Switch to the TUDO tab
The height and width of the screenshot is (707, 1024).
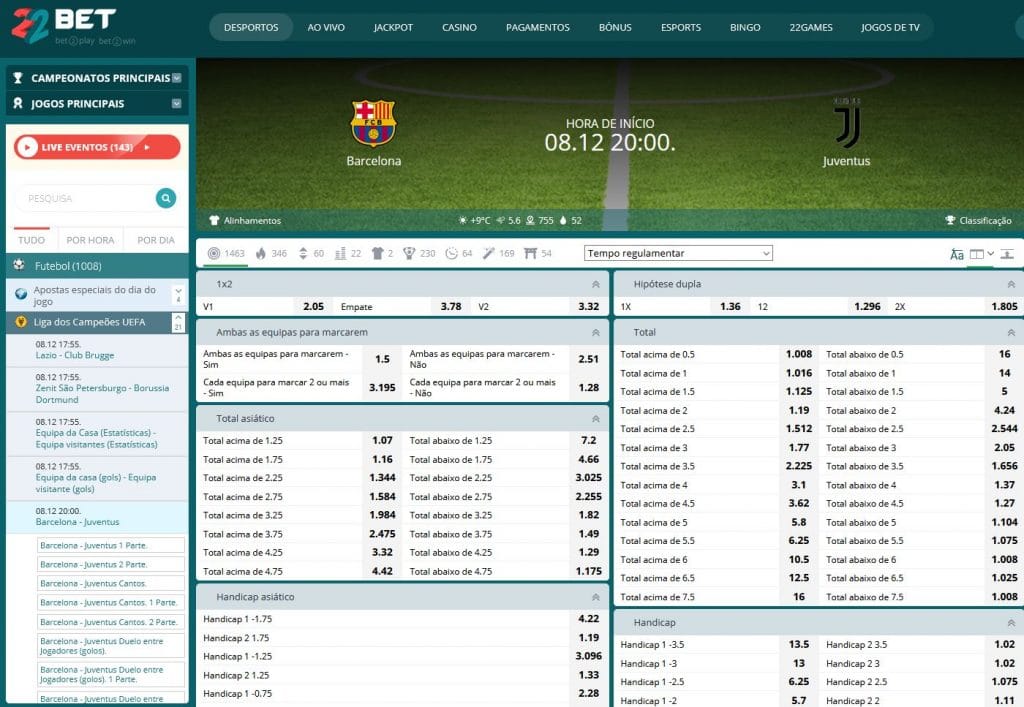pos(31,240)
